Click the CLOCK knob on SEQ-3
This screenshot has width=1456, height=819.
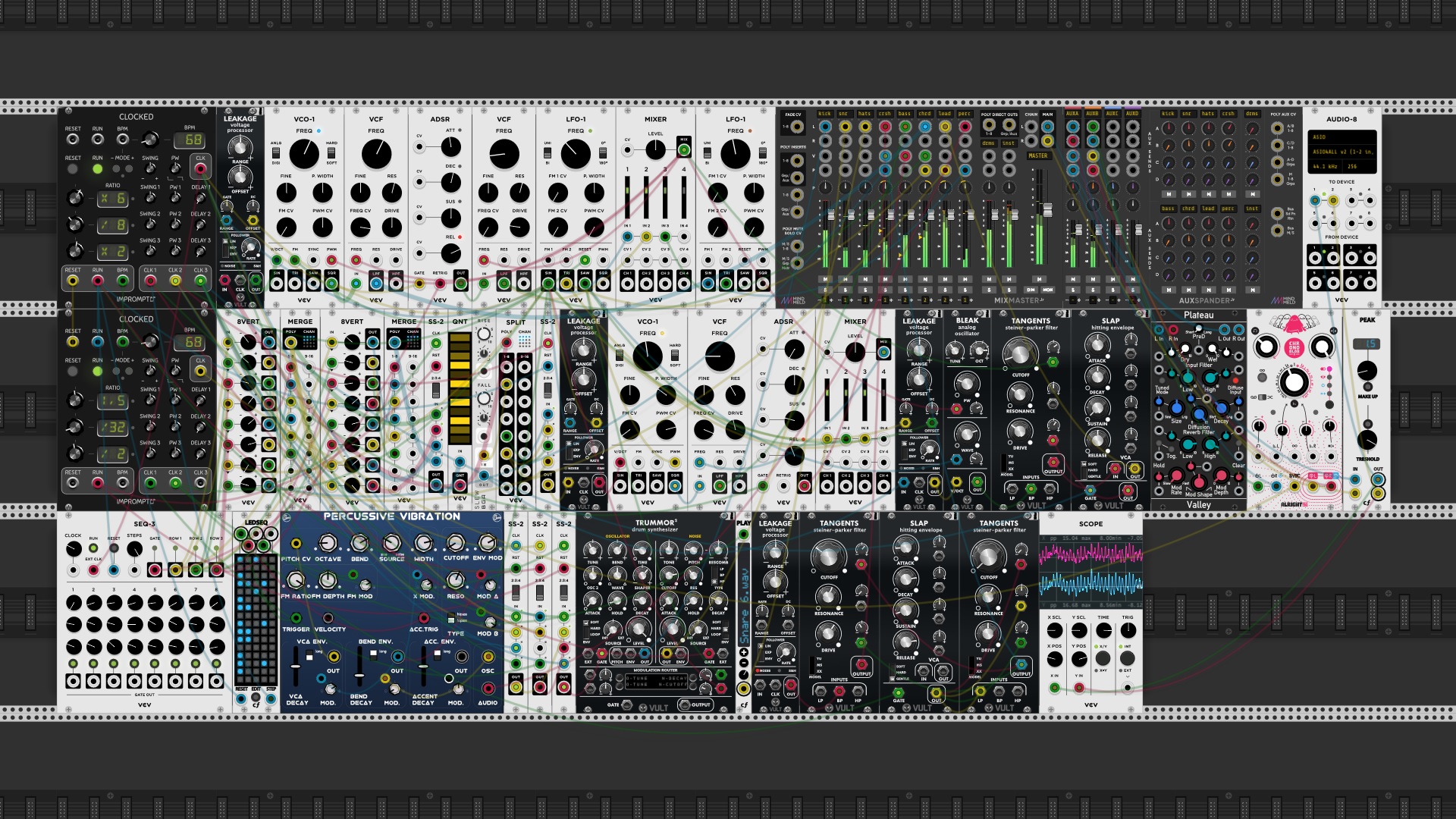pyautogui.click(x=74, y=548)
